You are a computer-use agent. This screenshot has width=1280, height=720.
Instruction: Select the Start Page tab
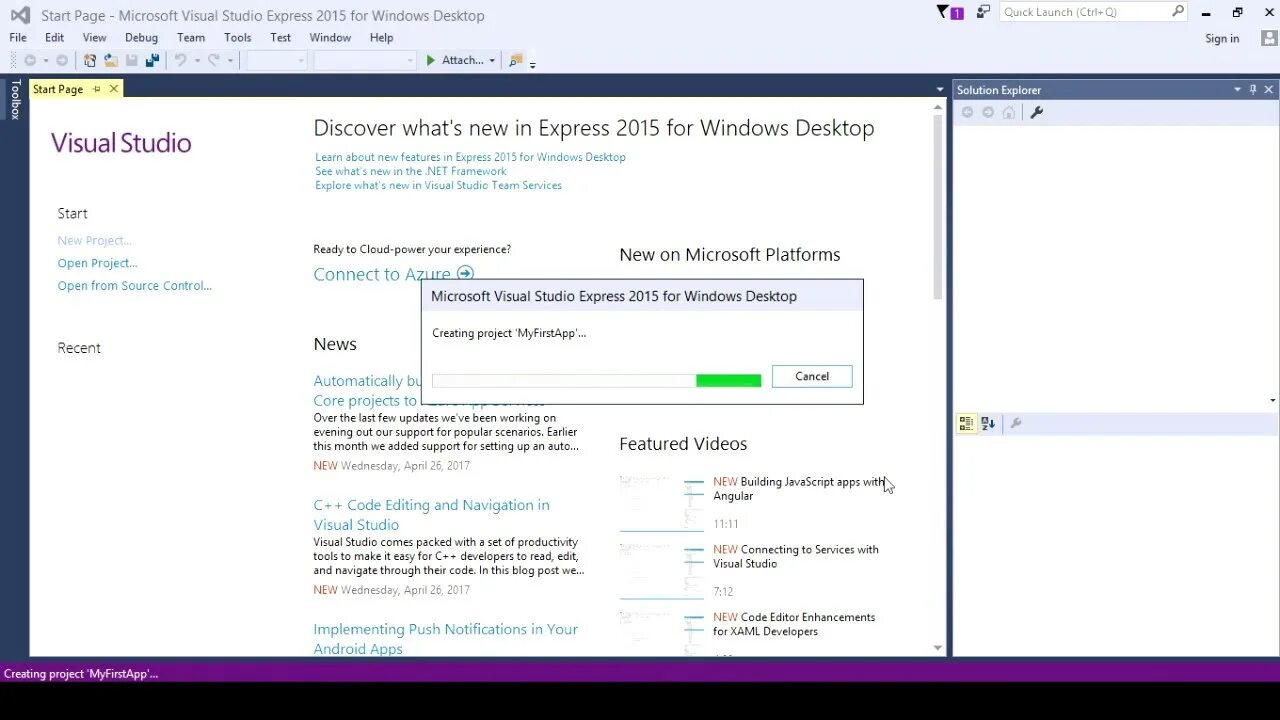(58, 89)
